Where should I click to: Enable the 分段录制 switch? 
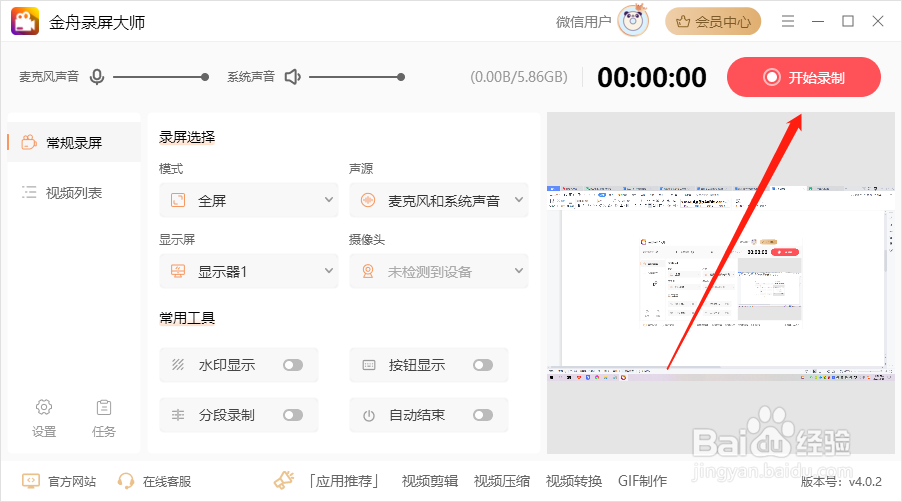(x=293, y=415)
